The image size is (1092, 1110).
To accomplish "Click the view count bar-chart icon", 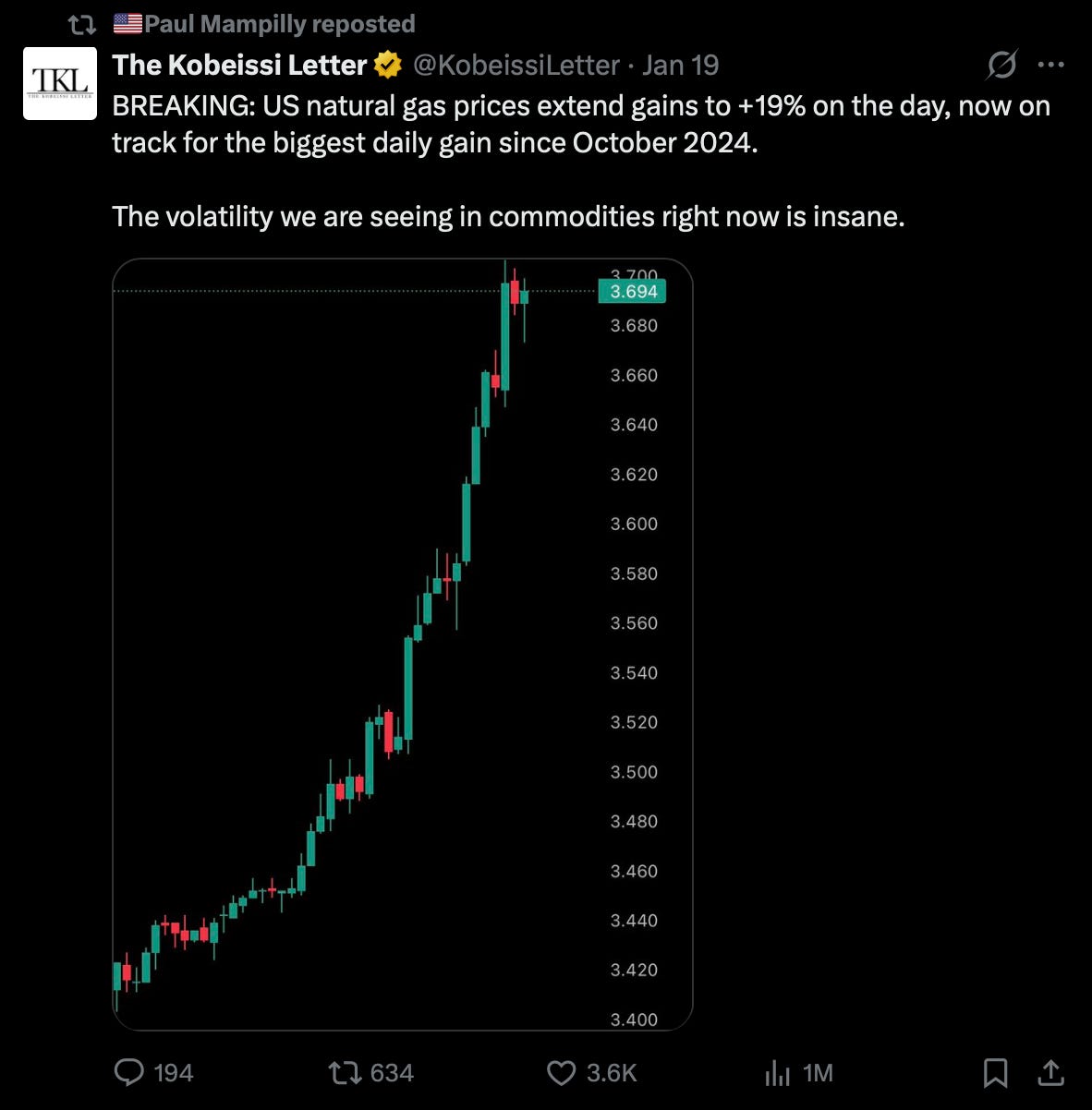I will click(778, 1072).
